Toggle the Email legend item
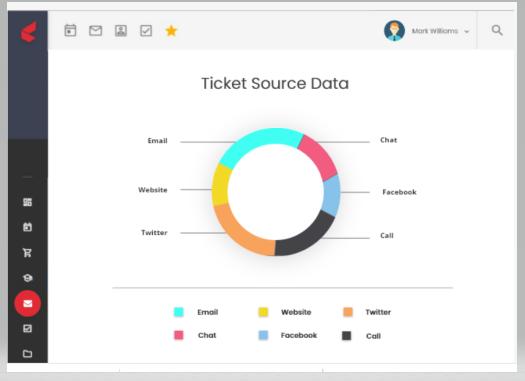This screenshot has height=381, width=525. click(x=196, y=312)
